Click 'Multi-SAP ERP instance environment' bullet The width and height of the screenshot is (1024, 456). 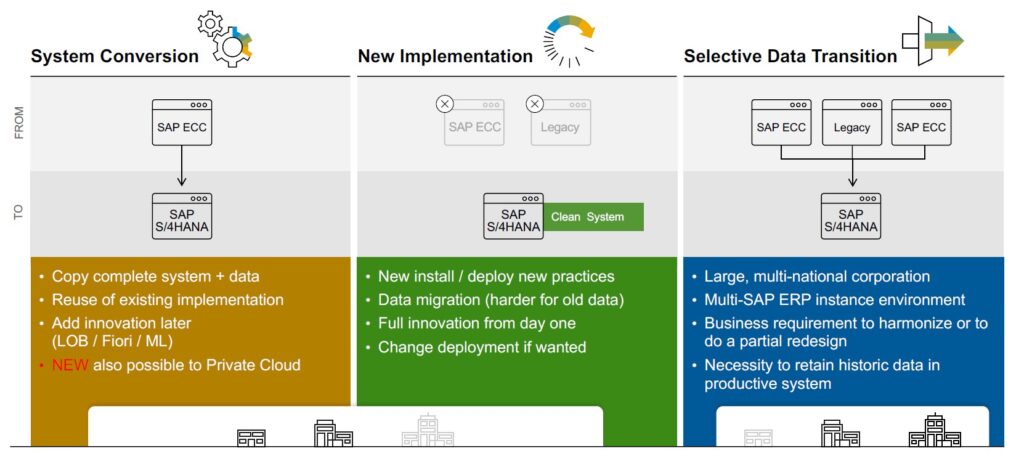pos(835,300)
